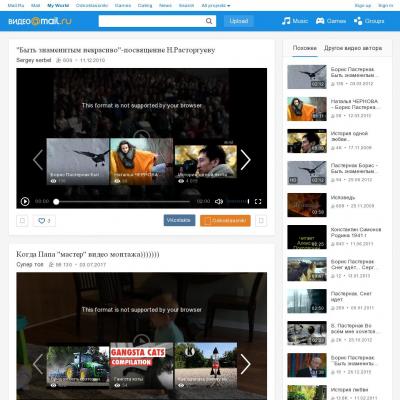
Task: Open the Исповедь sidebar video thumbnail
Action: [x=307, y=205]
